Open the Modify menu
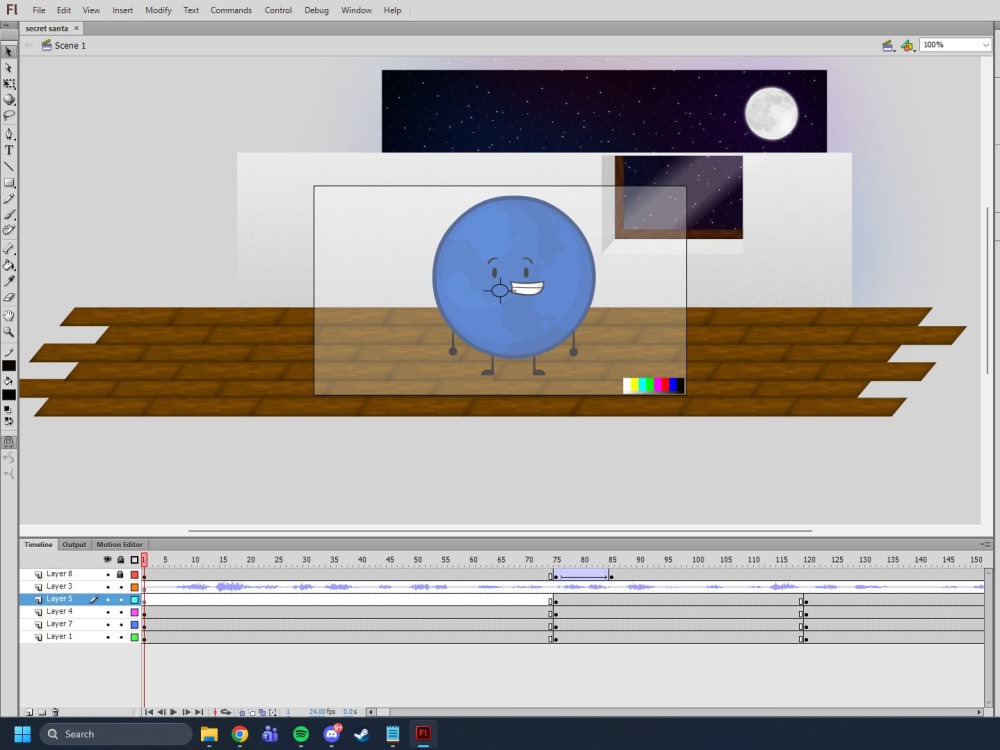1000x750 pixels. click(x=157, y=10)
